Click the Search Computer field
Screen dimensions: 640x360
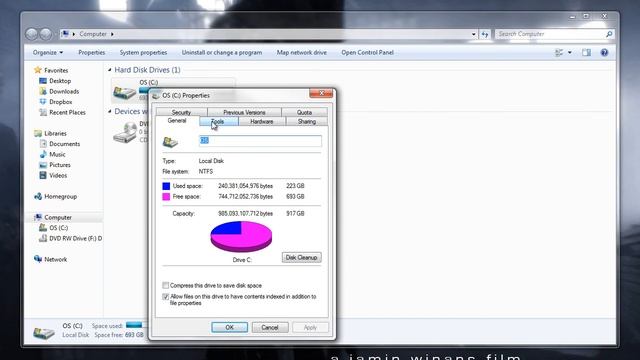tap(549, 34)
